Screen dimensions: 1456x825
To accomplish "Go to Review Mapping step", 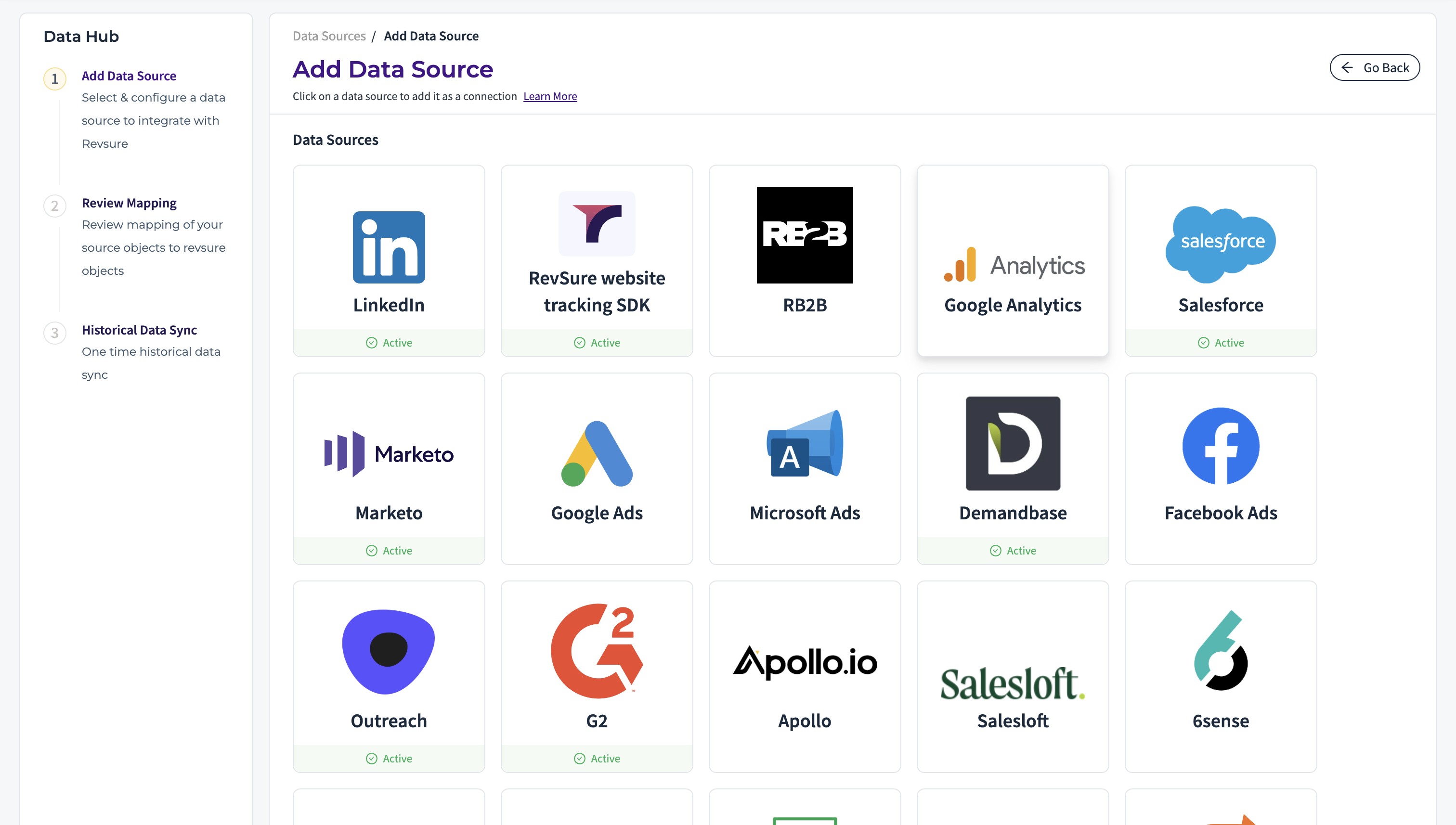I will coord(129,203).
